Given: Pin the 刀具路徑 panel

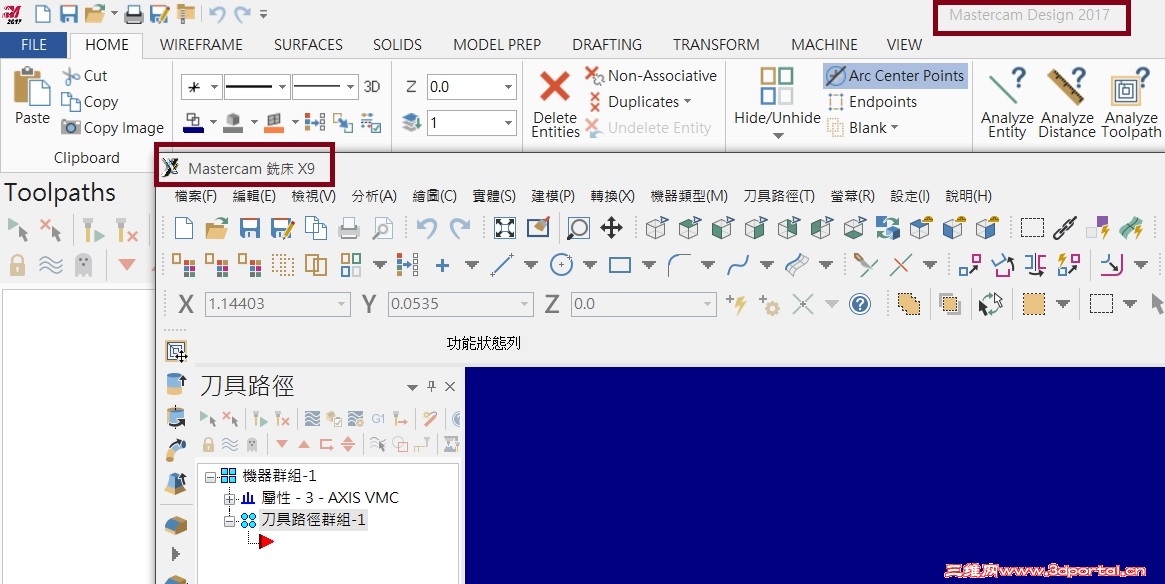Looking at the screenshot, I should (432, 386).
